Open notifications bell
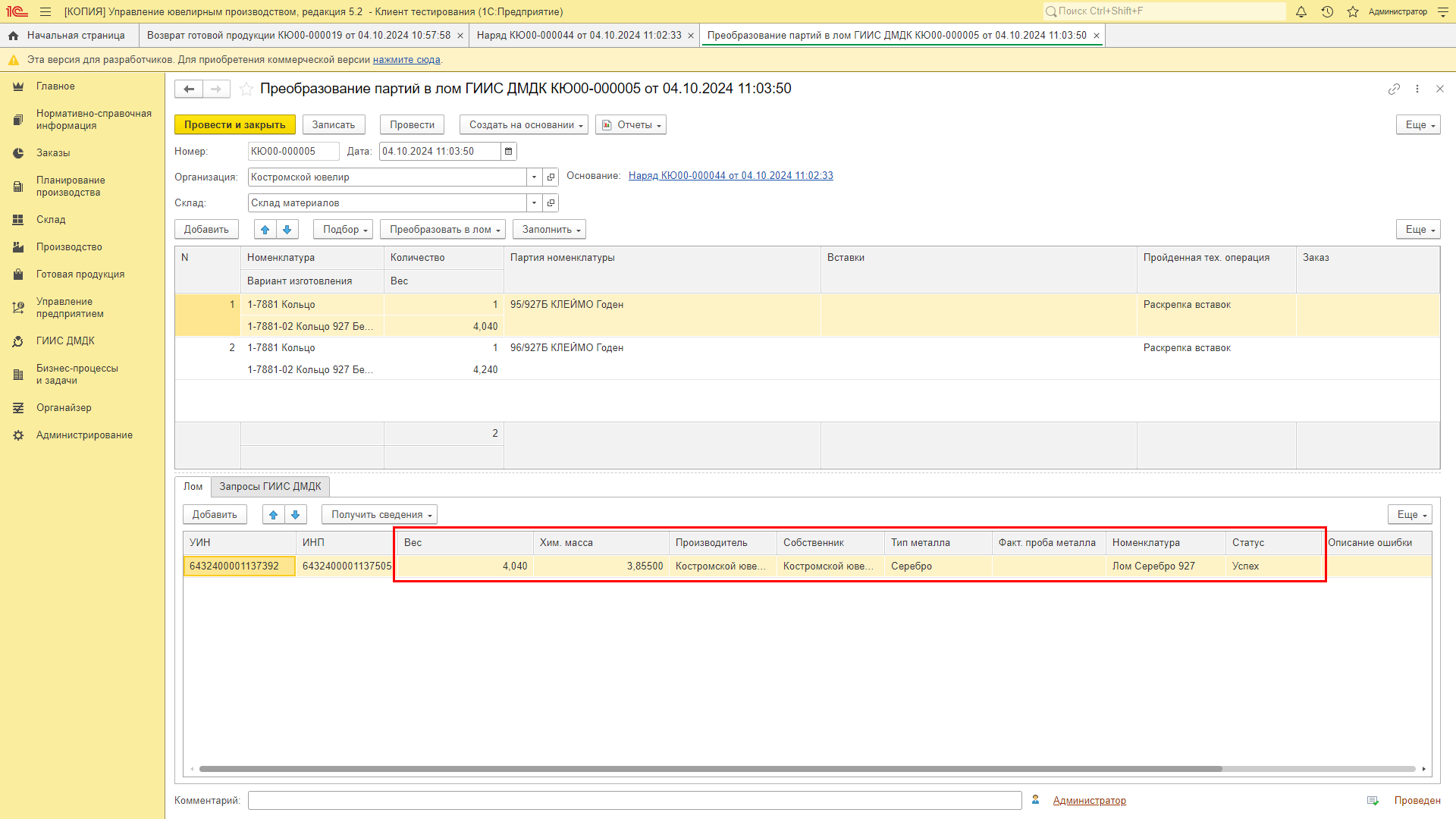The height and width of the screenshot is (819, 1456). click(1301, 11)
